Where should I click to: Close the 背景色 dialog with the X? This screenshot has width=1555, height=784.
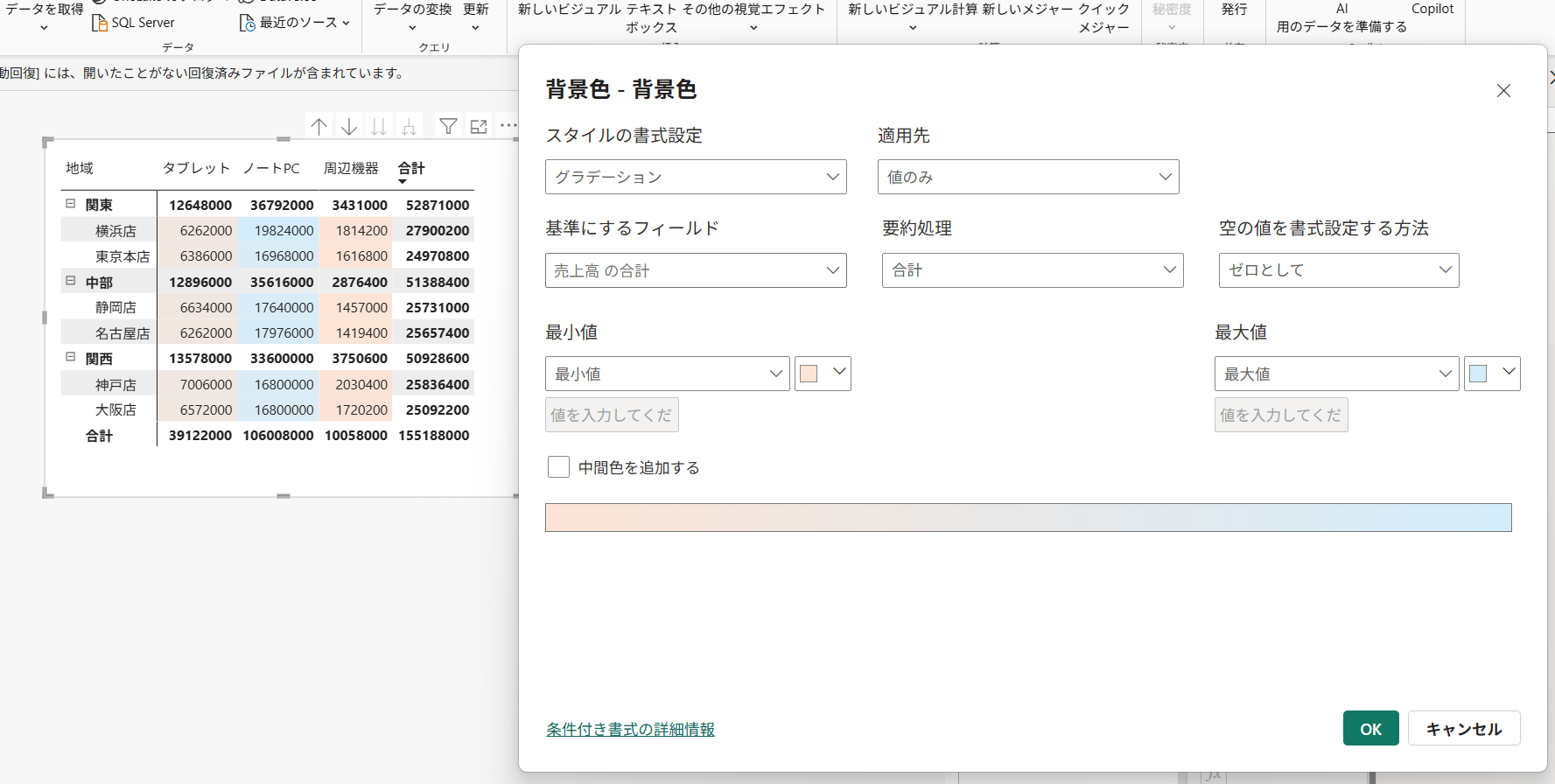(1503, 91)
